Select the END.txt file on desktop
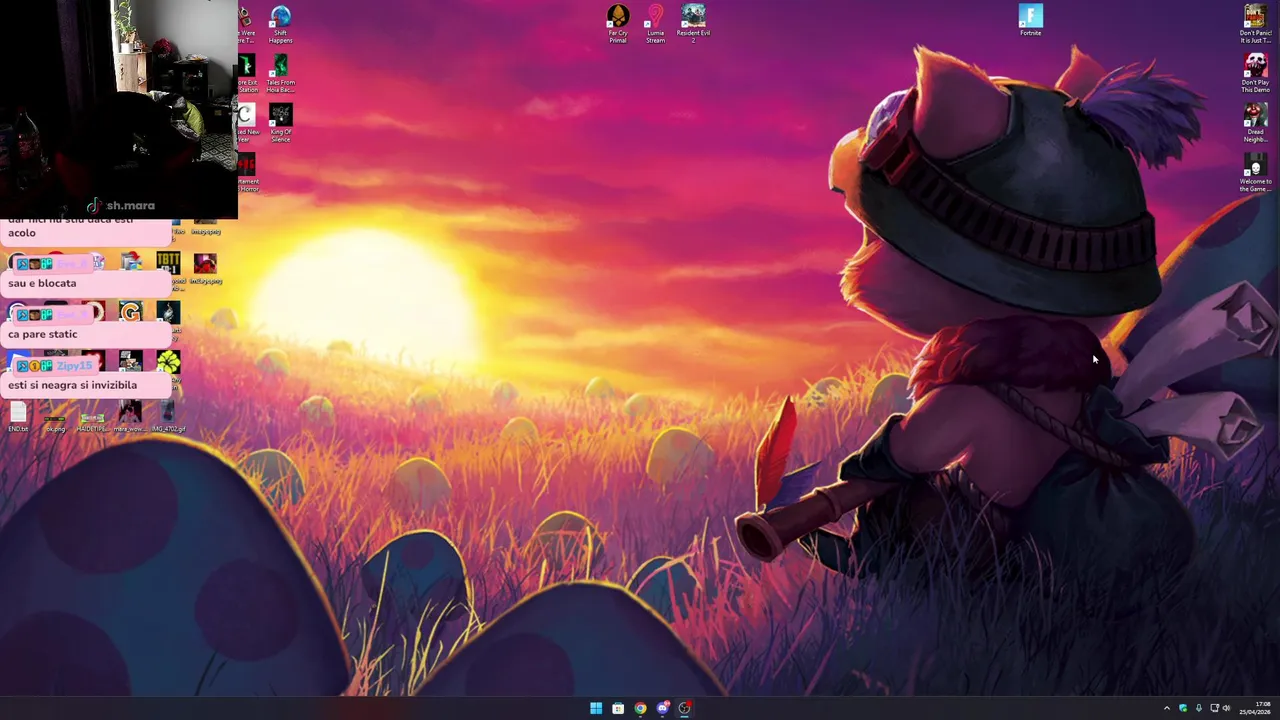 pos(18,417)
